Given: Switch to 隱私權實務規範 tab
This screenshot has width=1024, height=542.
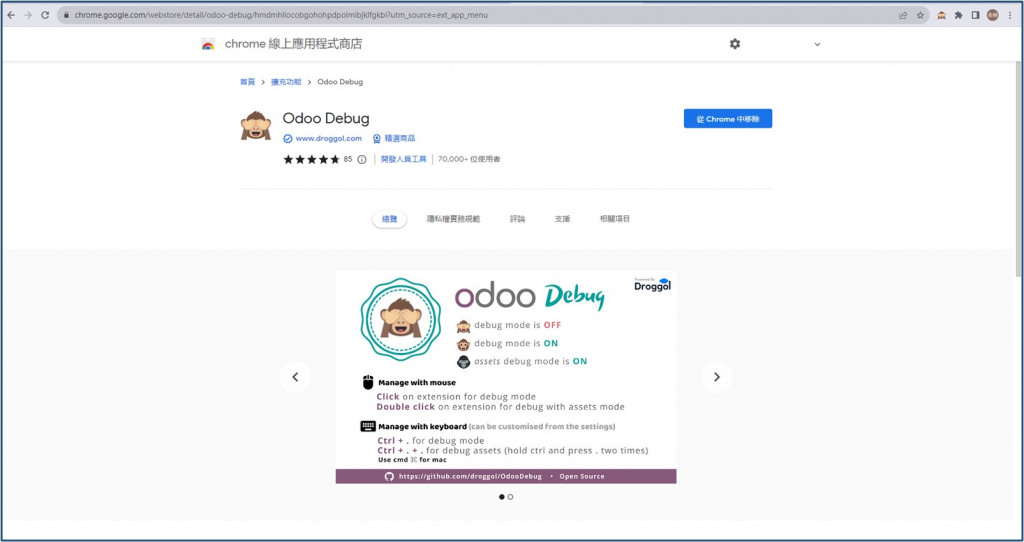Looking at the screenshot, I should [453, 219].
